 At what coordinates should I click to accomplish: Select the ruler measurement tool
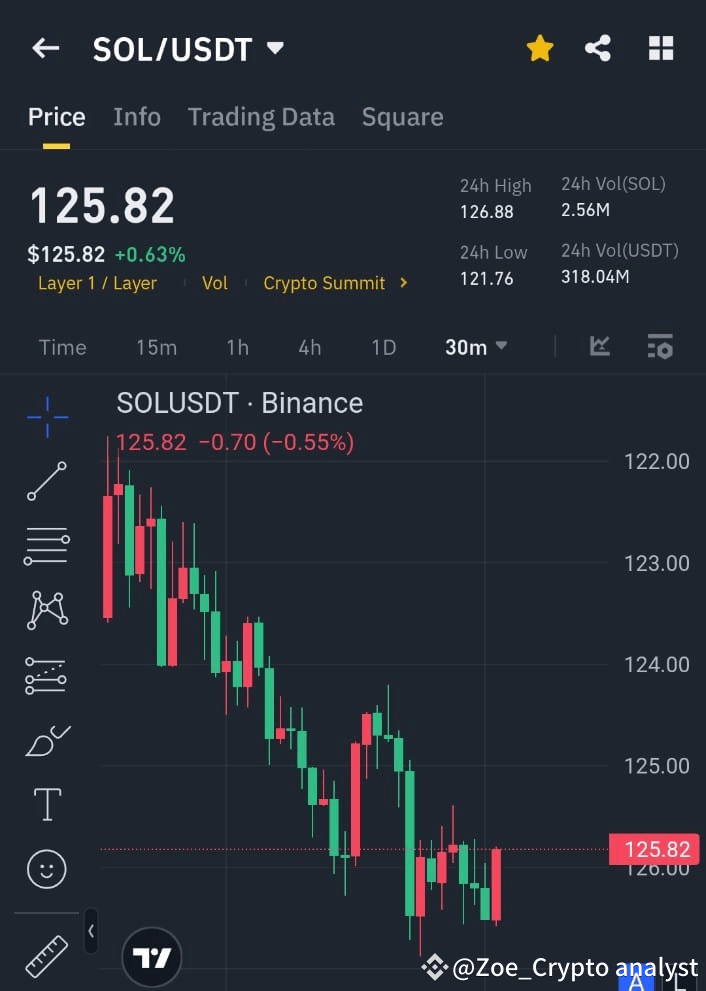[46, 955]
